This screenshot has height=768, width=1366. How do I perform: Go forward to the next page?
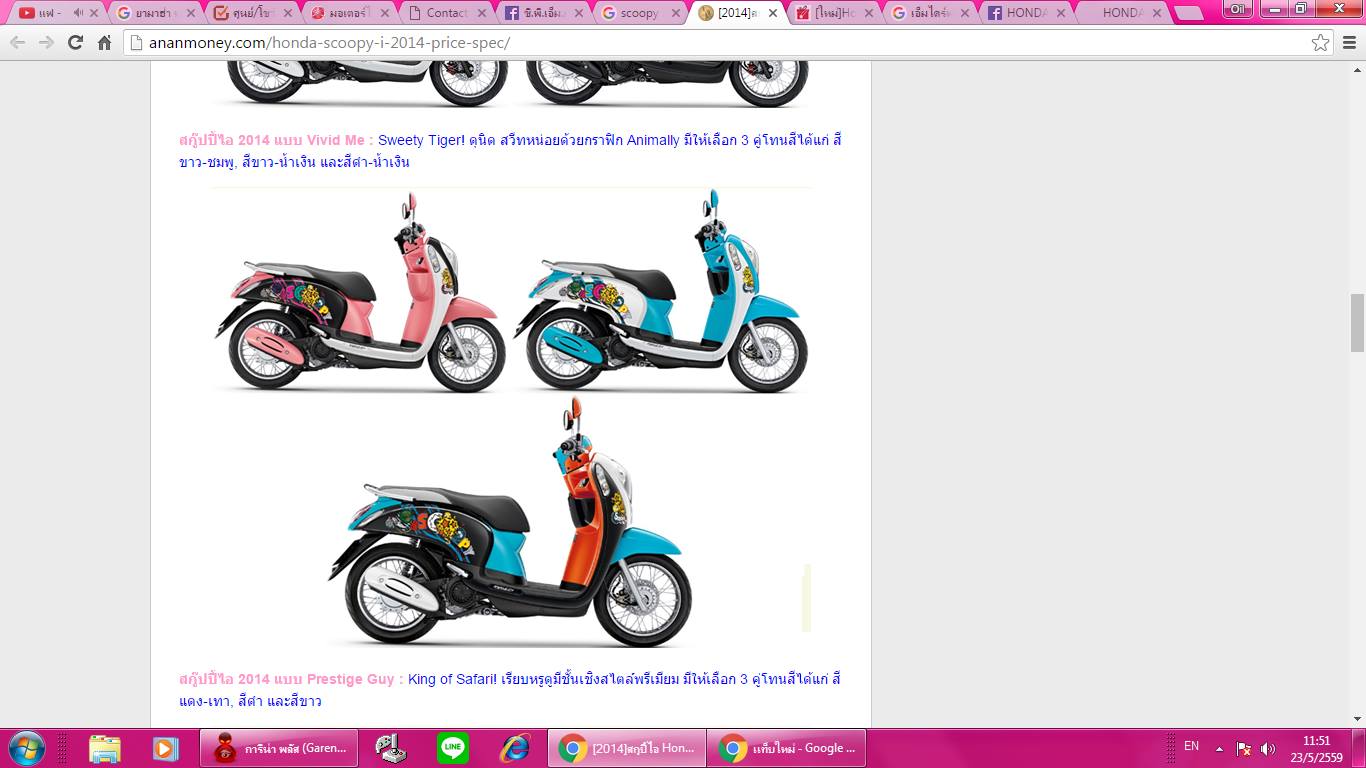point(47,43)
